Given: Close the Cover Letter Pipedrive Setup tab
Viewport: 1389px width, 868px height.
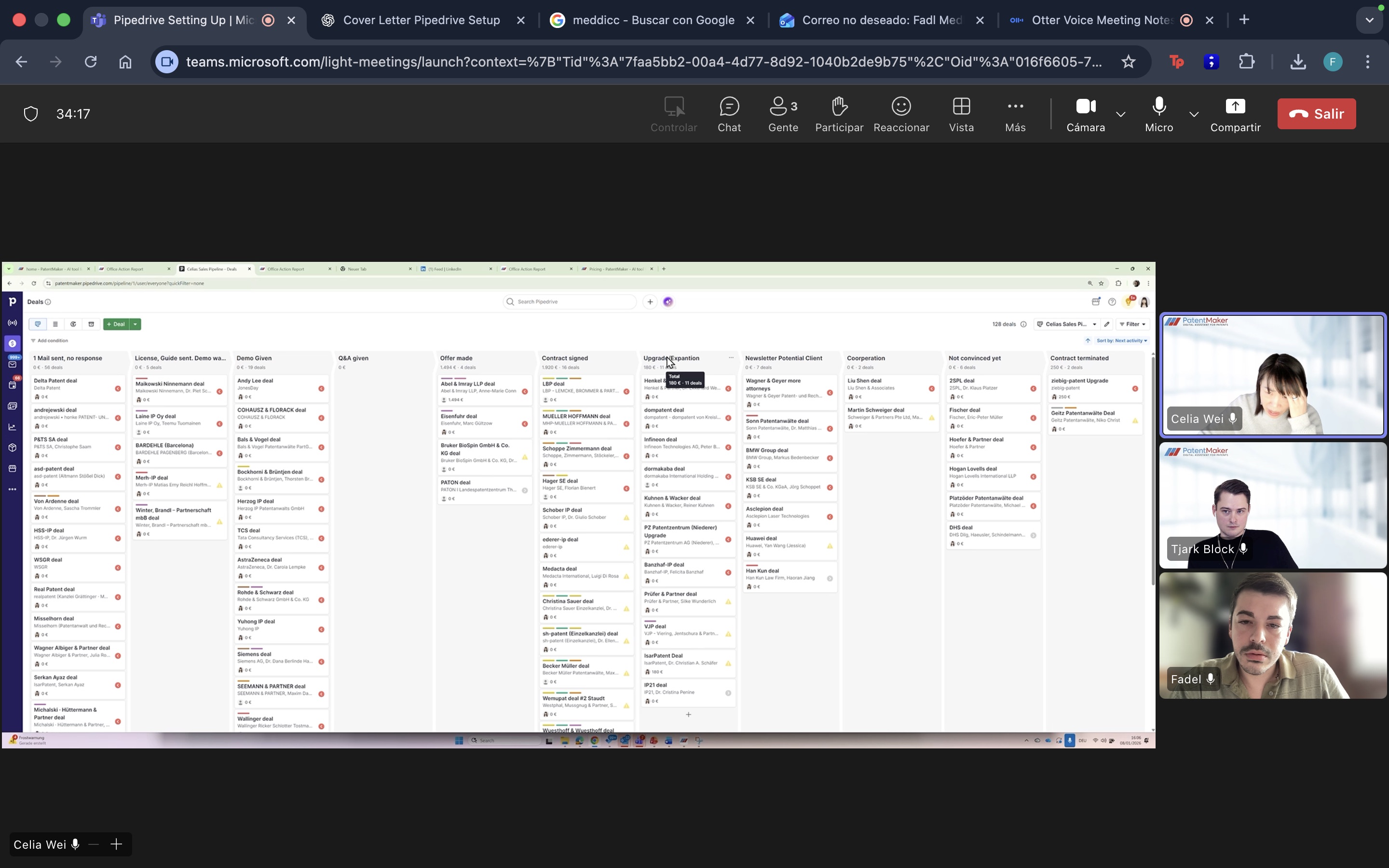Looking at the screenshot, I should point(520,20).
